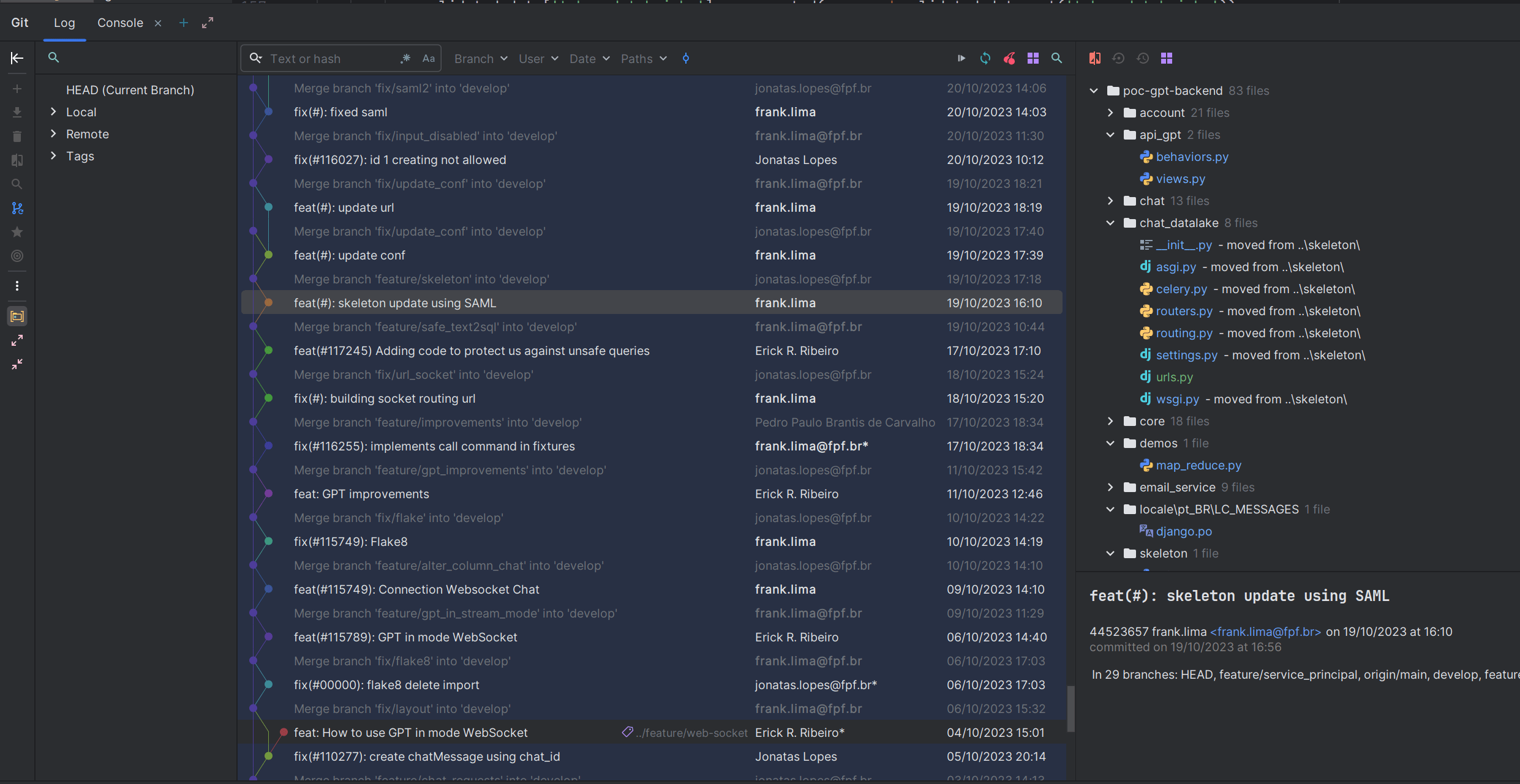The height and width of the screenshot is (784, 1520).
Task: Click the Collapse all branches icon
Action: click(x=17, y=364)
